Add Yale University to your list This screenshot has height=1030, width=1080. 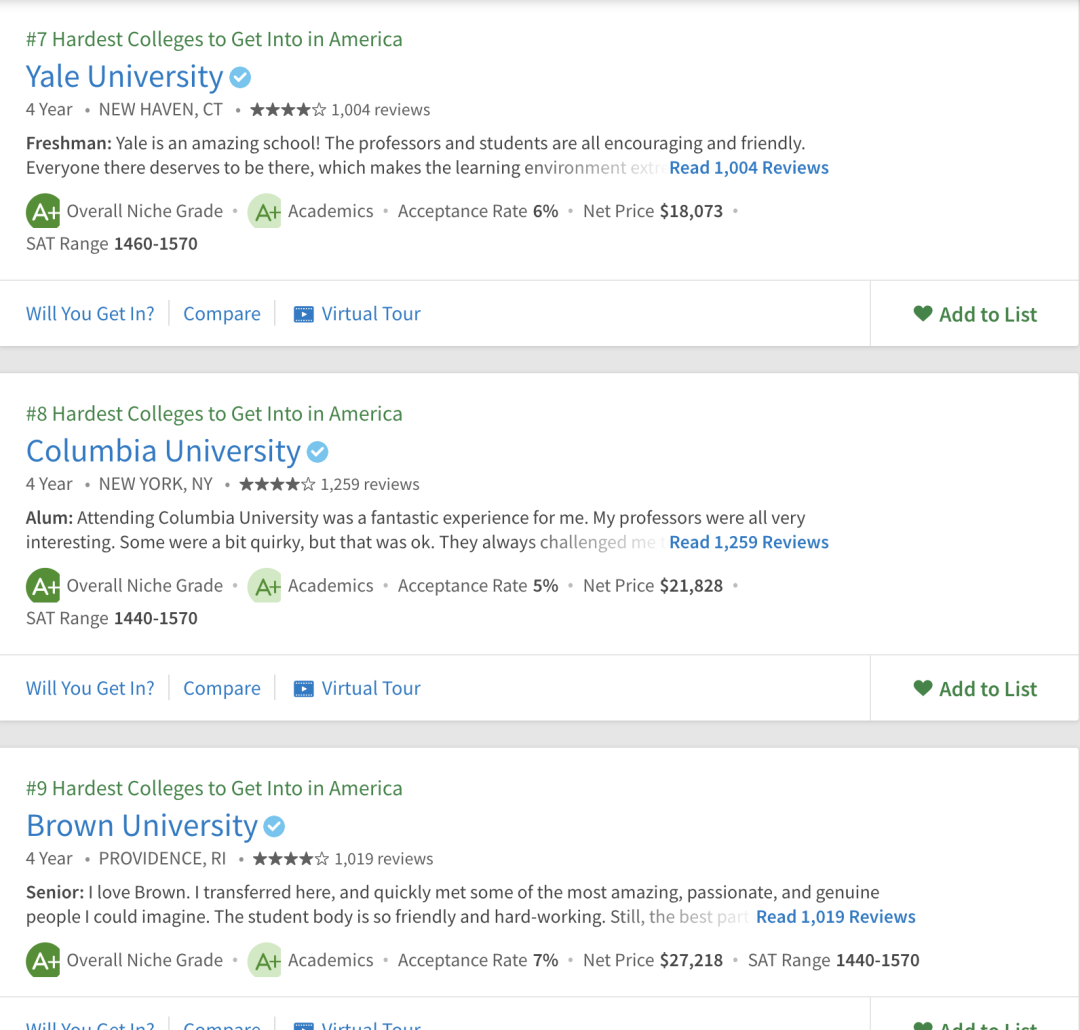coord(975,314)
